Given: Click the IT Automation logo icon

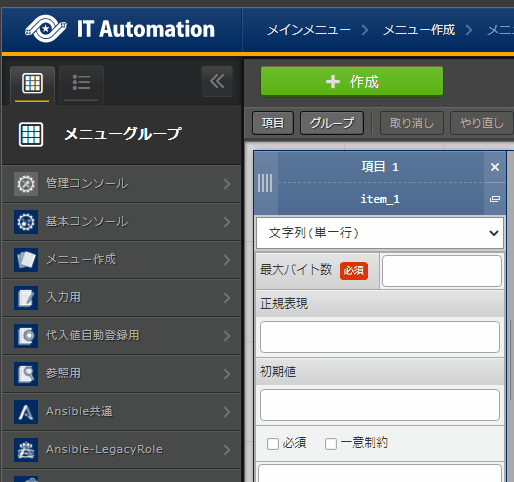Looking at the screenshot, I should click(x=46, y=29).
